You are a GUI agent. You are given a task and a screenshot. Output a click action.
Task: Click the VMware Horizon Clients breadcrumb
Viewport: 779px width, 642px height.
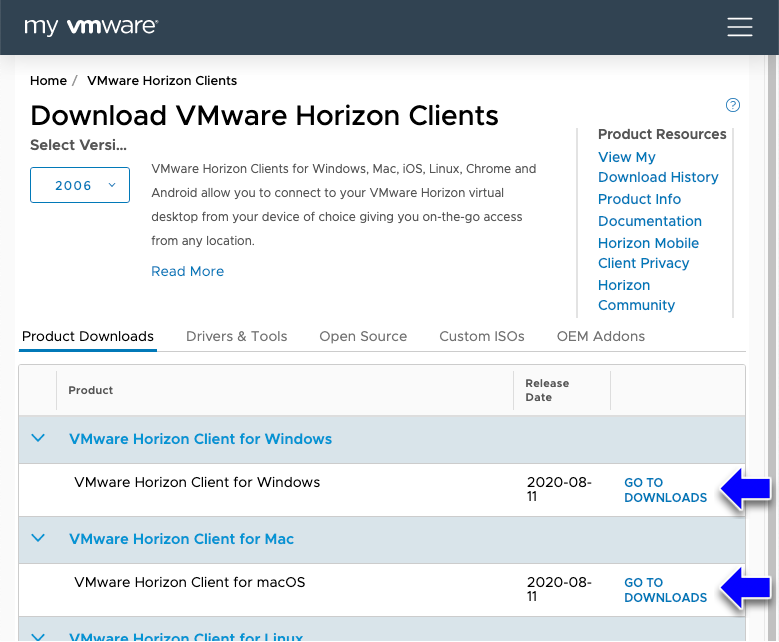(162, 80)
